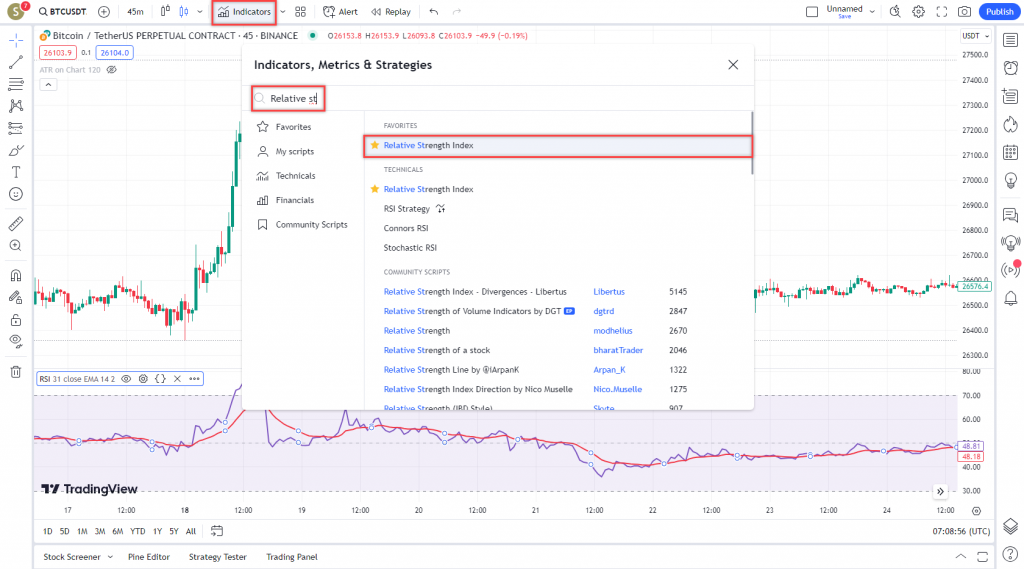Start bar Replay mode
Image resolution: width=1024 pixels, height=569 pixels.
tap(391, 12)
